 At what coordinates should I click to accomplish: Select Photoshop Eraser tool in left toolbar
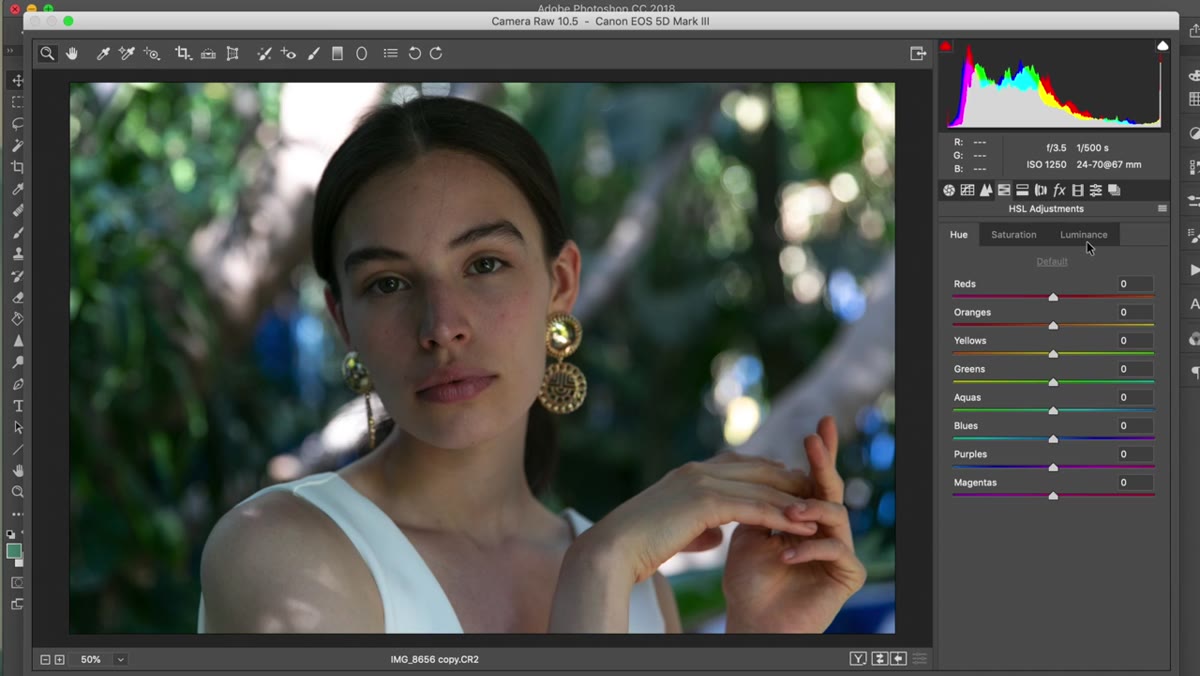17,298
